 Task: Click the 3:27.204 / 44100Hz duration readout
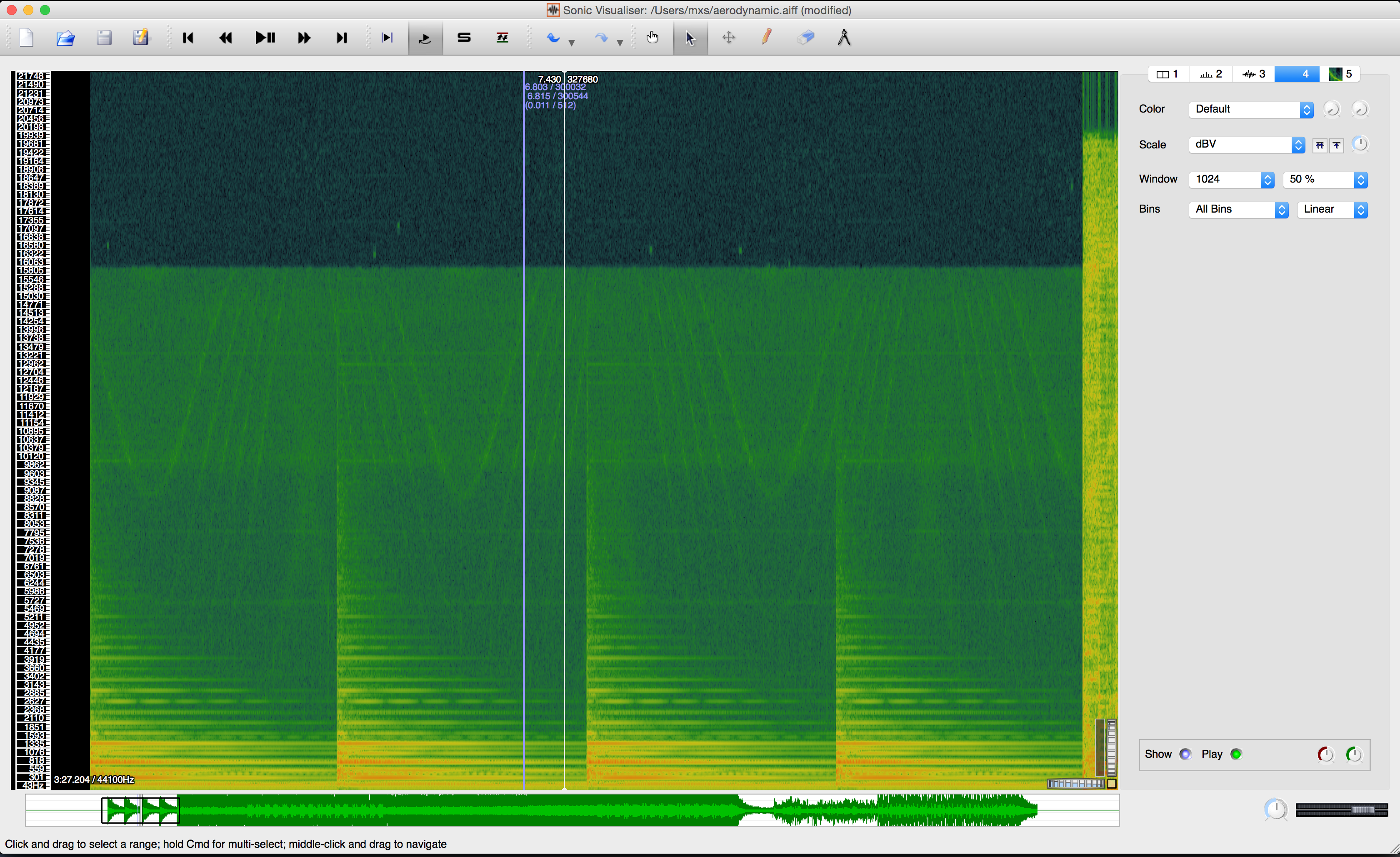pyautogui.click(x=94, y=780)
